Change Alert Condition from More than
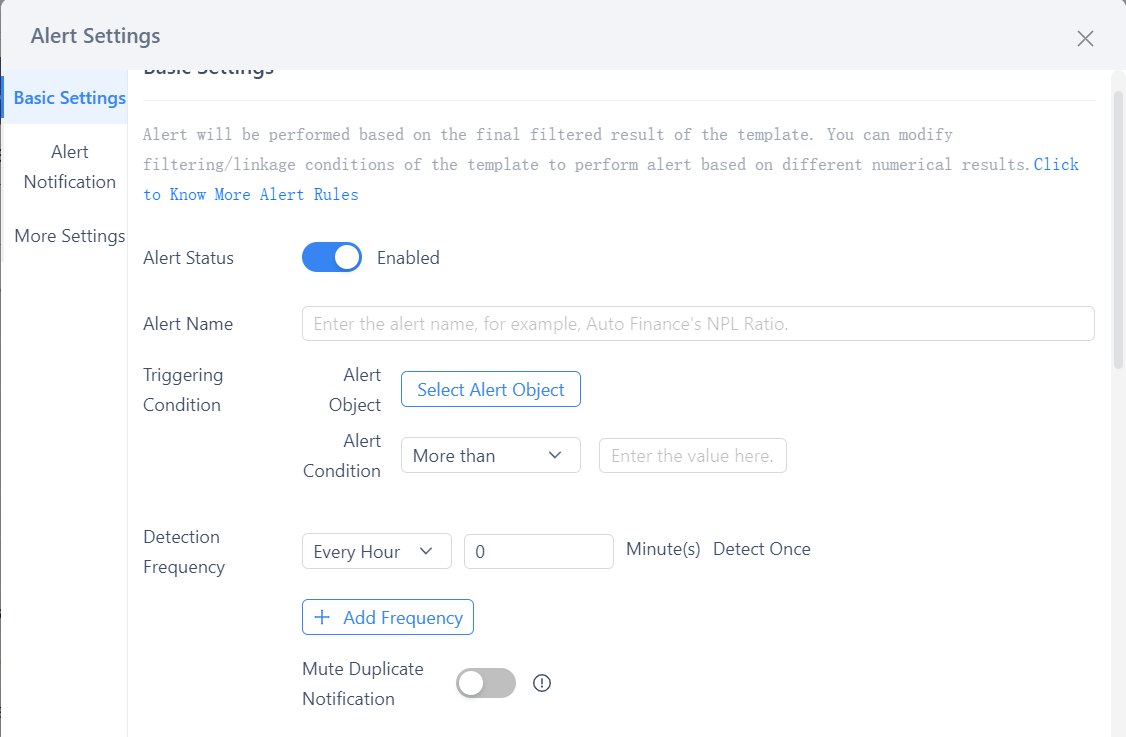The image size is (1126, 737). point(490,455)
